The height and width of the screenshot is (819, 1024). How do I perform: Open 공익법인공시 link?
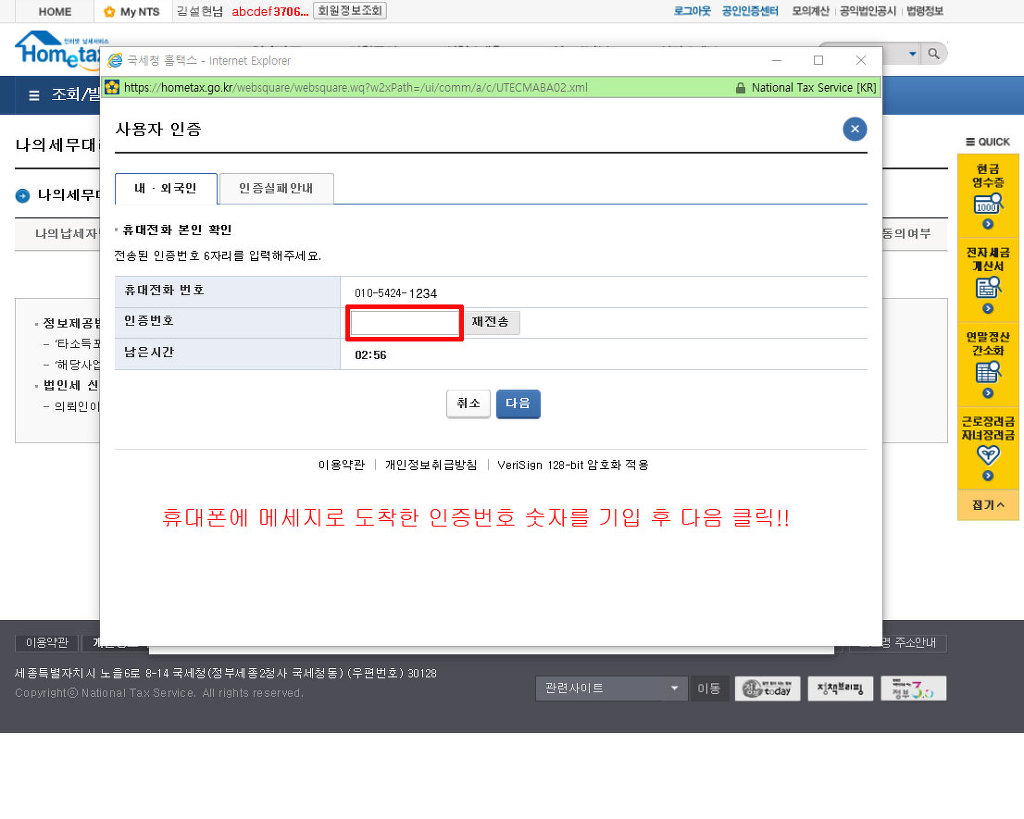click(868, 11)
